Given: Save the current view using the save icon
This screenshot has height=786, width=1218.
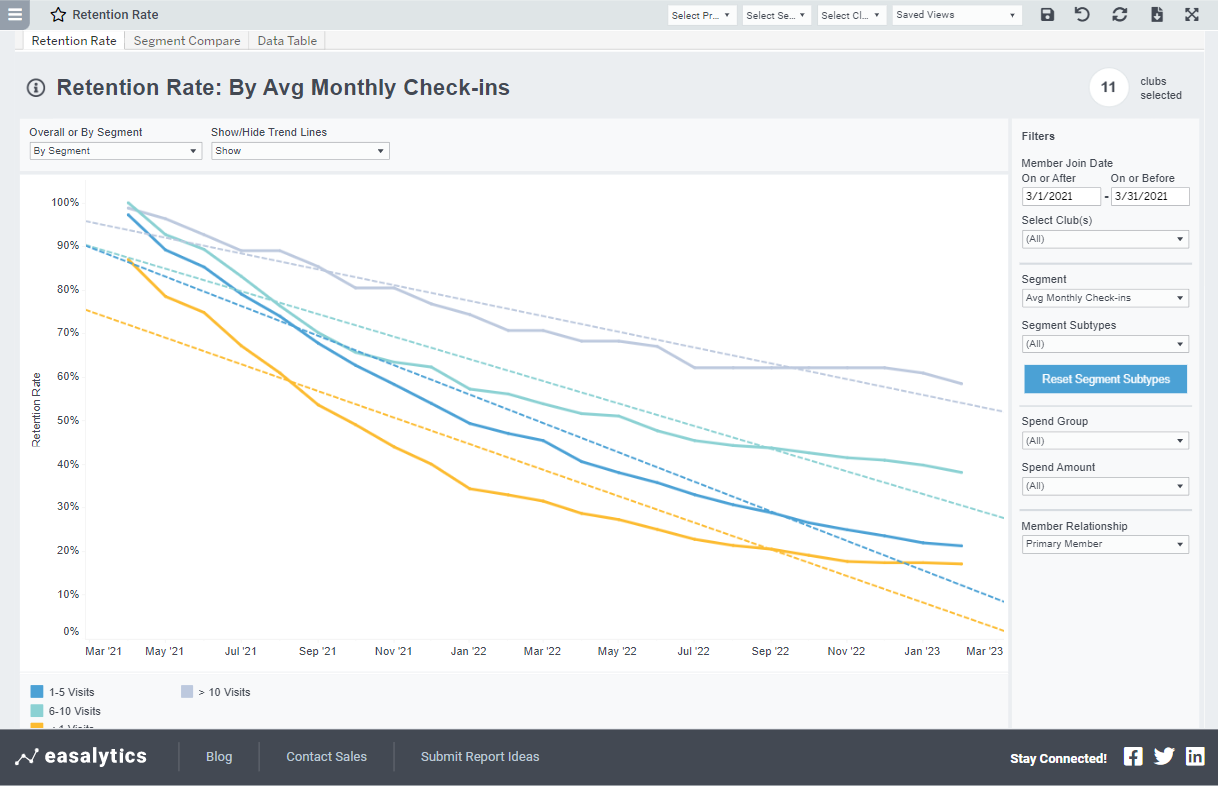Looking at the screenshot, I should [x=1046, y=14].
